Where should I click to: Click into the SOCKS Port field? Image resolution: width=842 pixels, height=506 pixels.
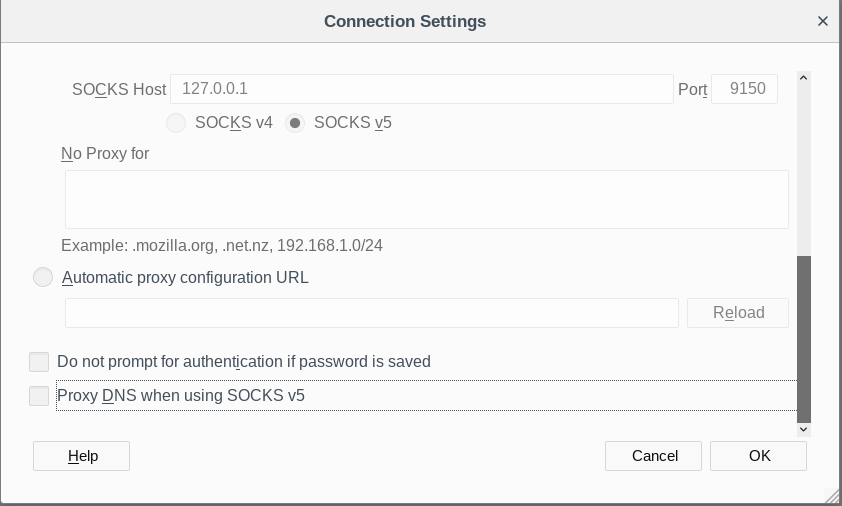click(744, 89)
